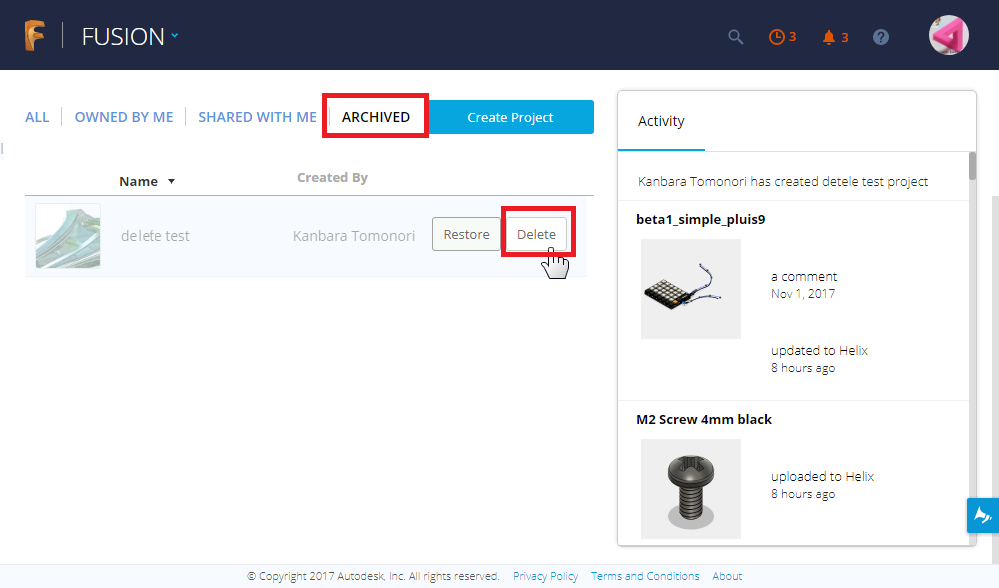
Task: Select the ARCHIVED tab
Action: [x=375, y=117]
